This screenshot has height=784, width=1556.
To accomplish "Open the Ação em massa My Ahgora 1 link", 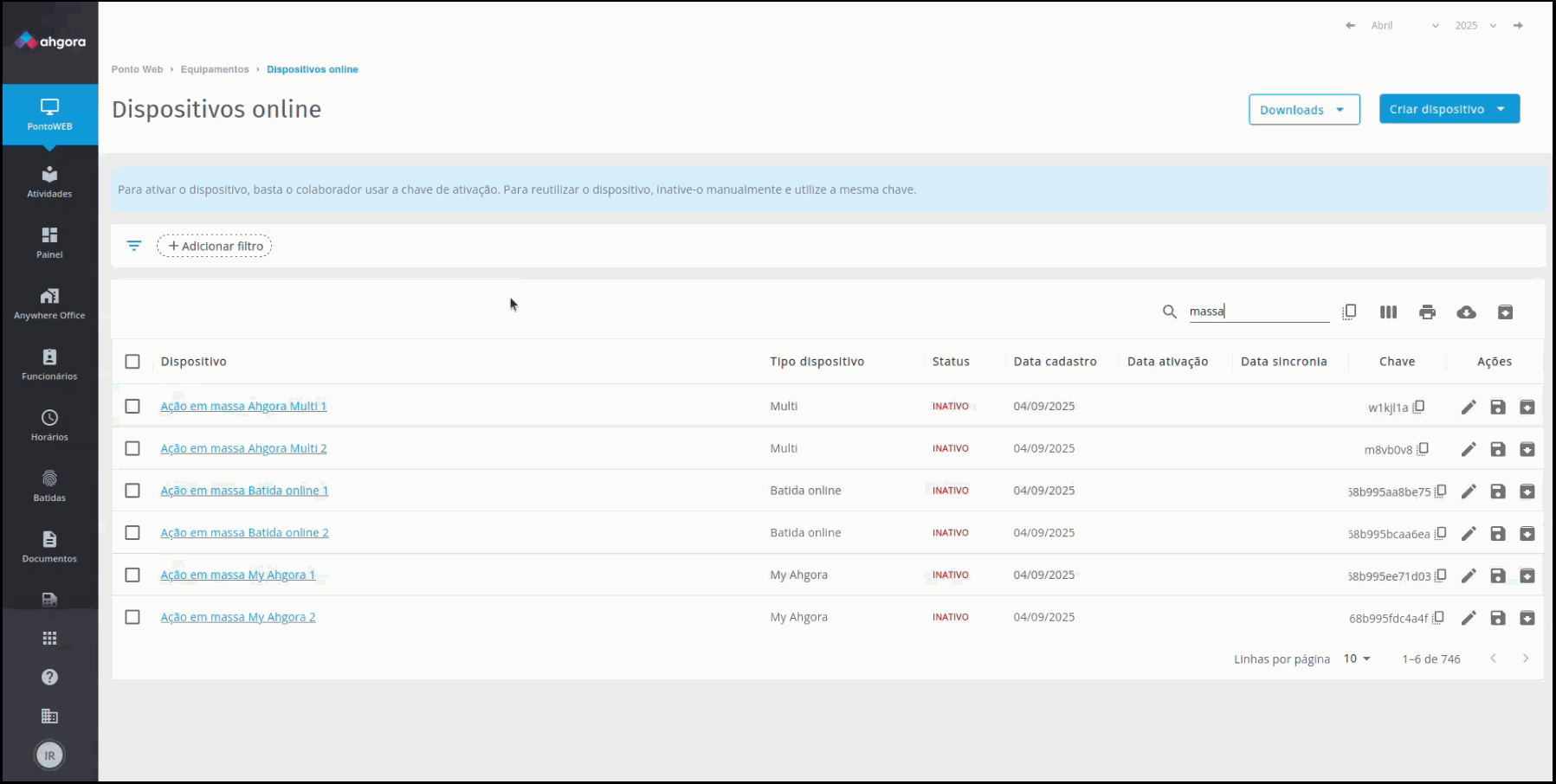I will click(x=238, y=575).
